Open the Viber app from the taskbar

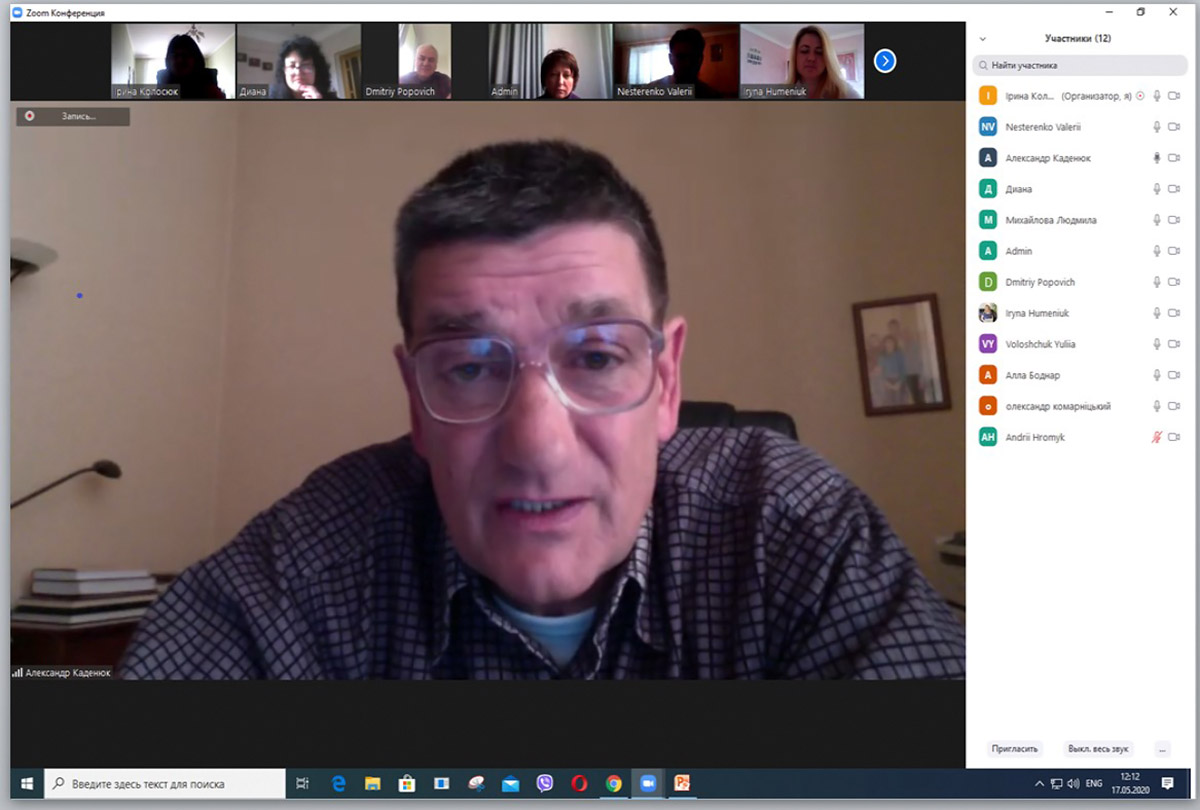(545, 784)
